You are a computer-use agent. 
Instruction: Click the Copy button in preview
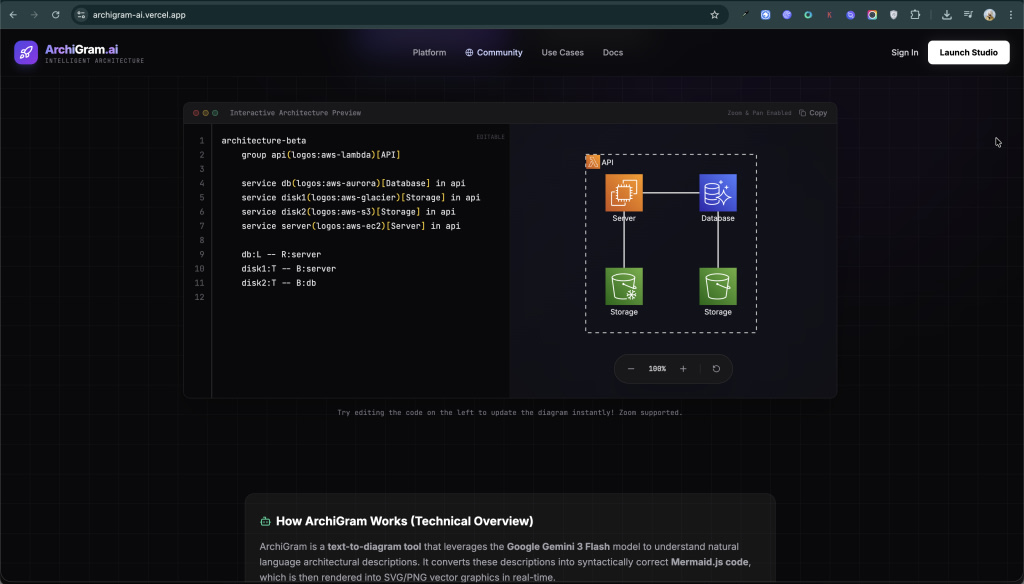pyautogui.click(x=813, y=113)
